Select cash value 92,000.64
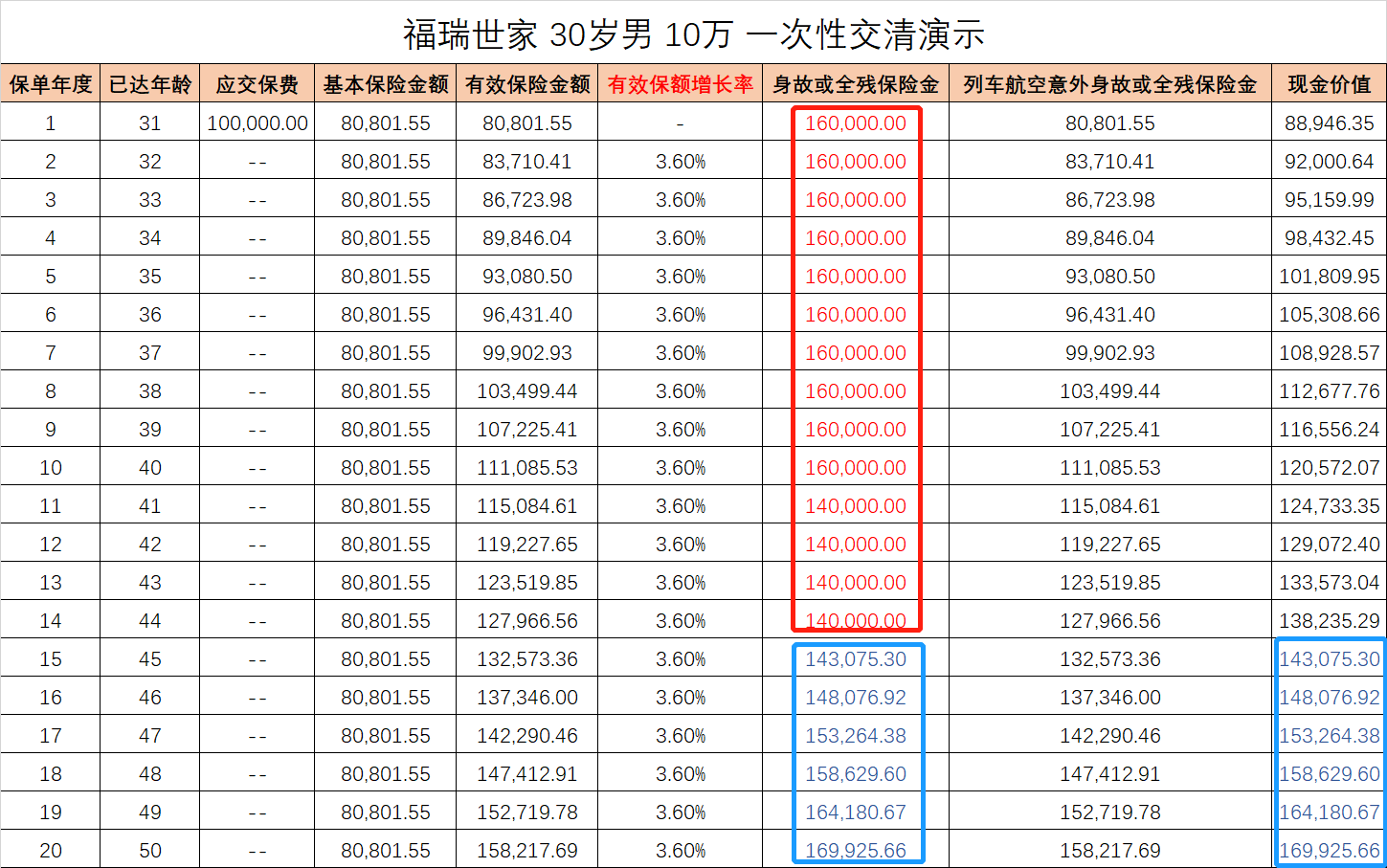Screen dimensions: 1387x868 1330,162
